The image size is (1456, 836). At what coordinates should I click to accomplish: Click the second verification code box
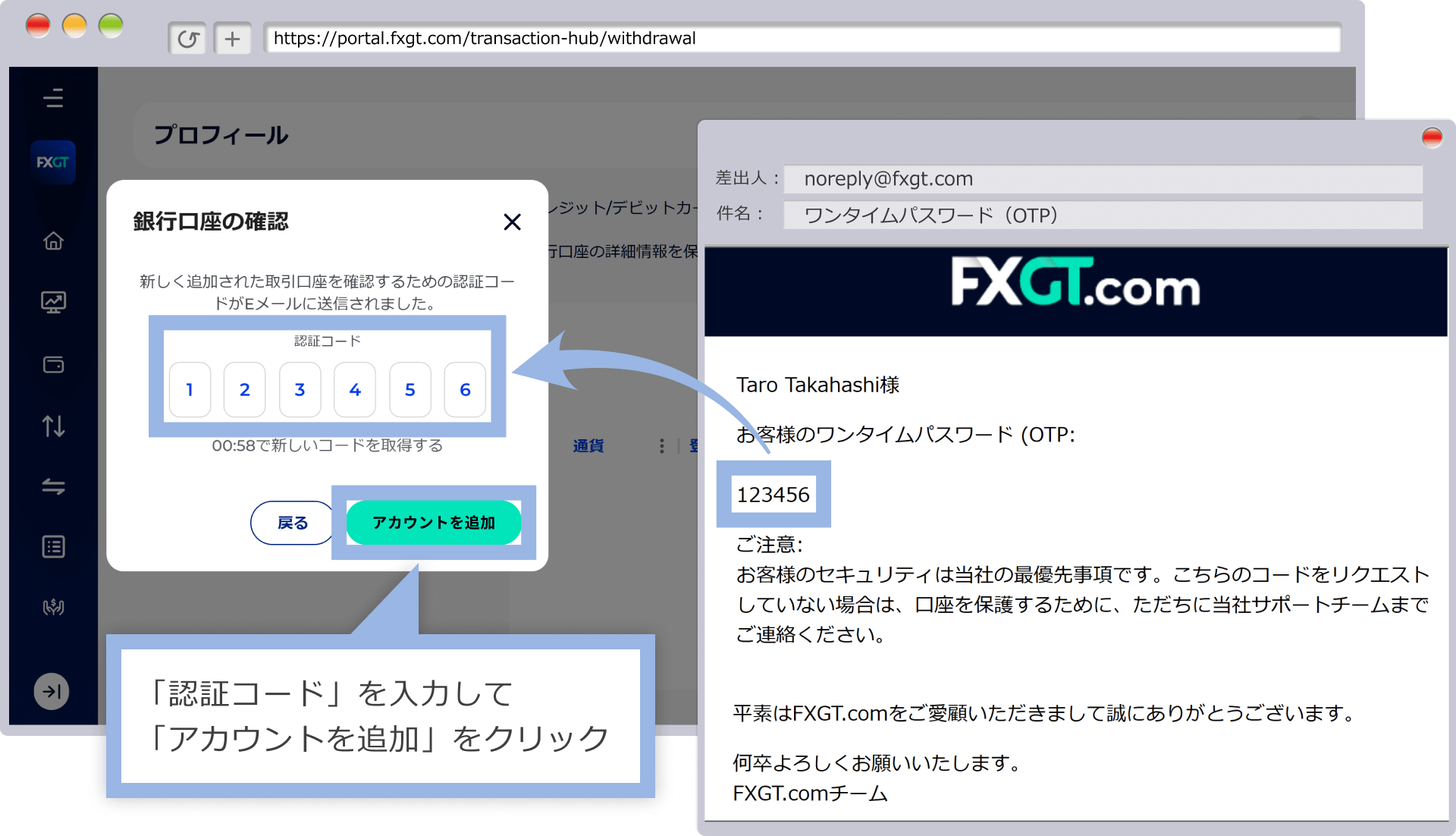tap(244, 390)
